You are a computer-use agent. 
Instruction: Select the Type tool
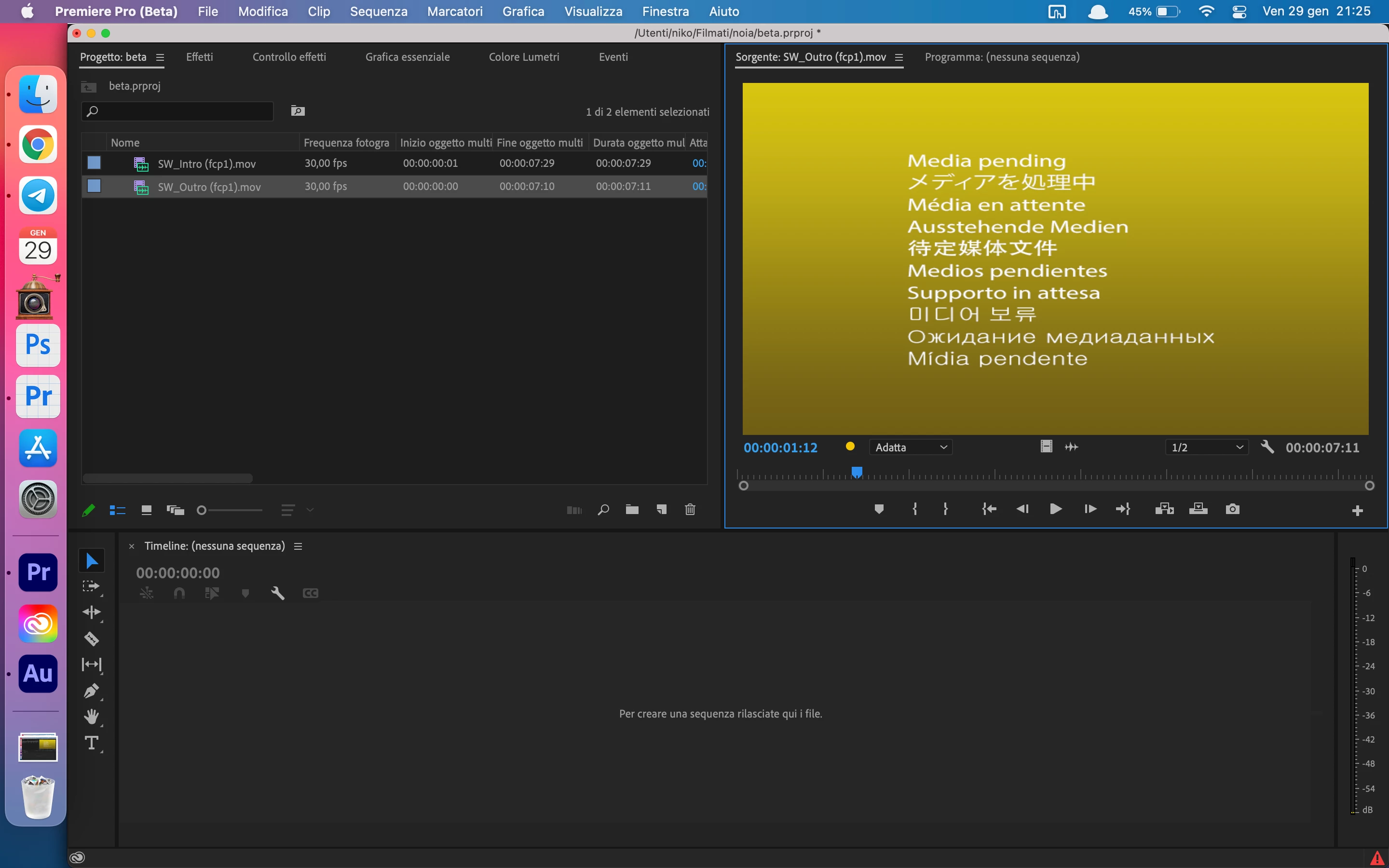point(91,743)
